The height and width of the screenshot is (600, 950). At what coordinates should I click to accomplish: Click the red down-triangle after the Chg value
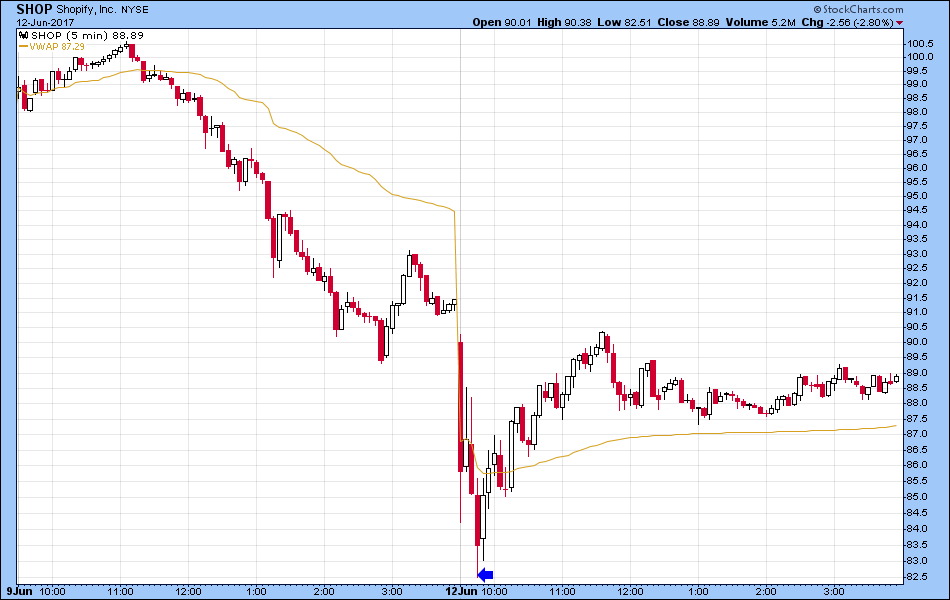(x=900, y=23)
